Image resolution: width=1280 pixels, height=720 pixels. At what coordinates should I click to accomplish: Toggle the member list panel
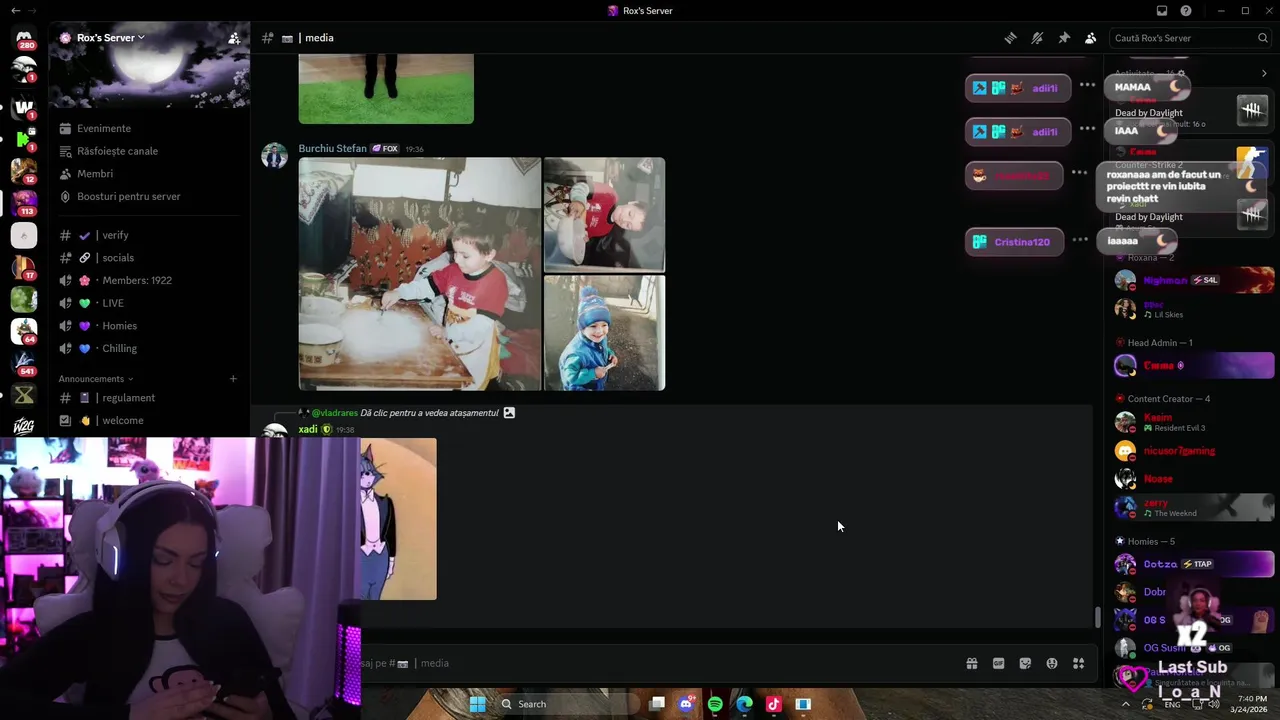1090,38
